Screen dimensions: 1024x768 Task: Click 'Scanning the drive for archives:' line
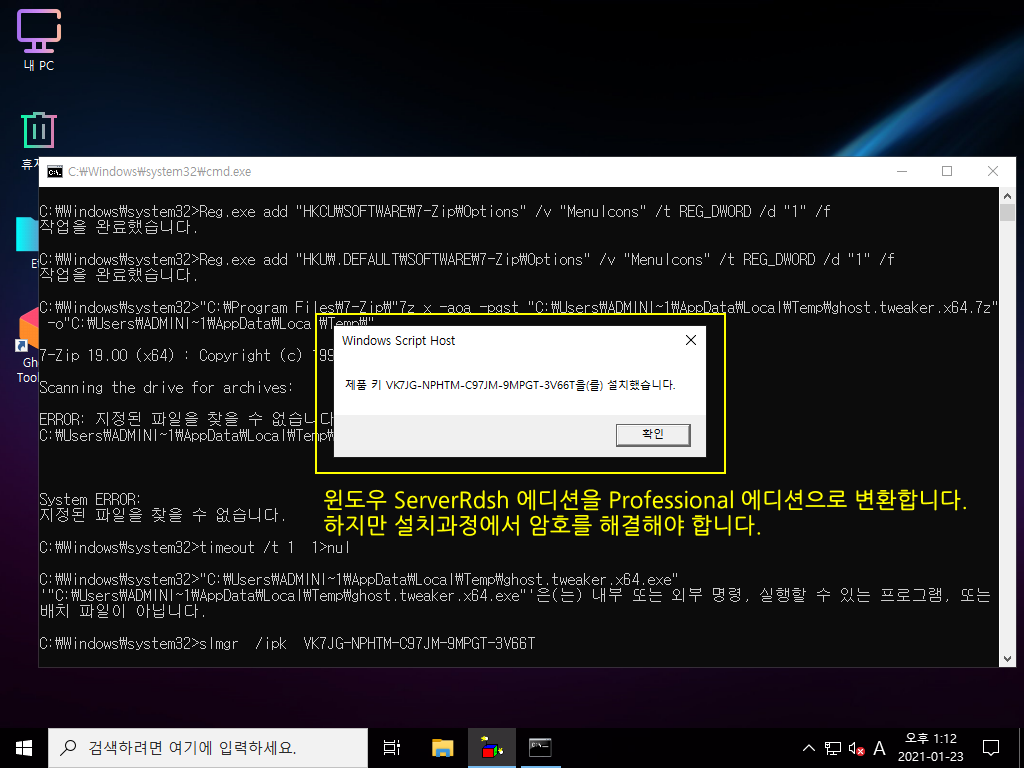pos(167,387)
